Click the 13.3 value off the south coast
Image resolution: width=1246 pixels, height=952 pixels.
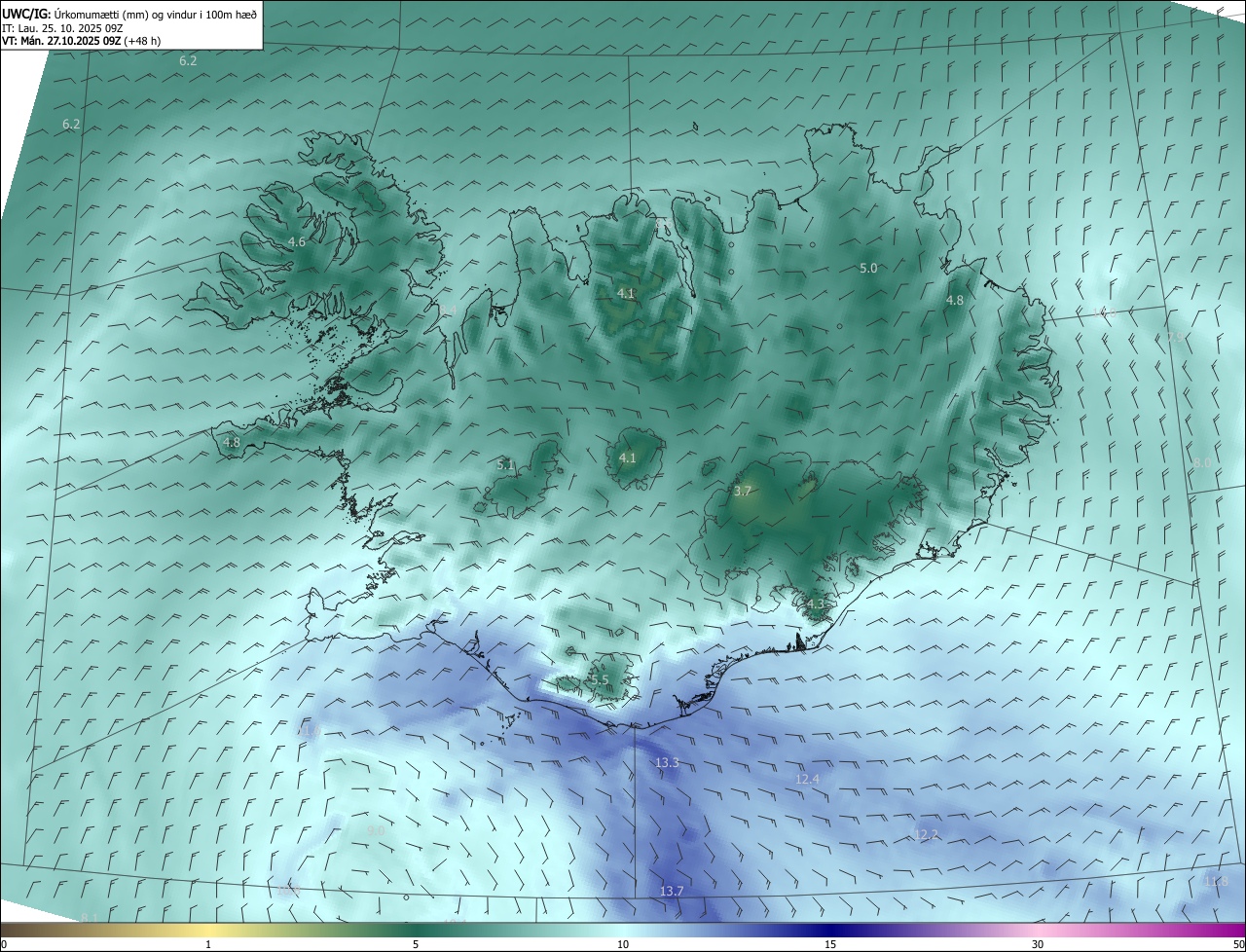pyautogui.click(x=667, y=762)
